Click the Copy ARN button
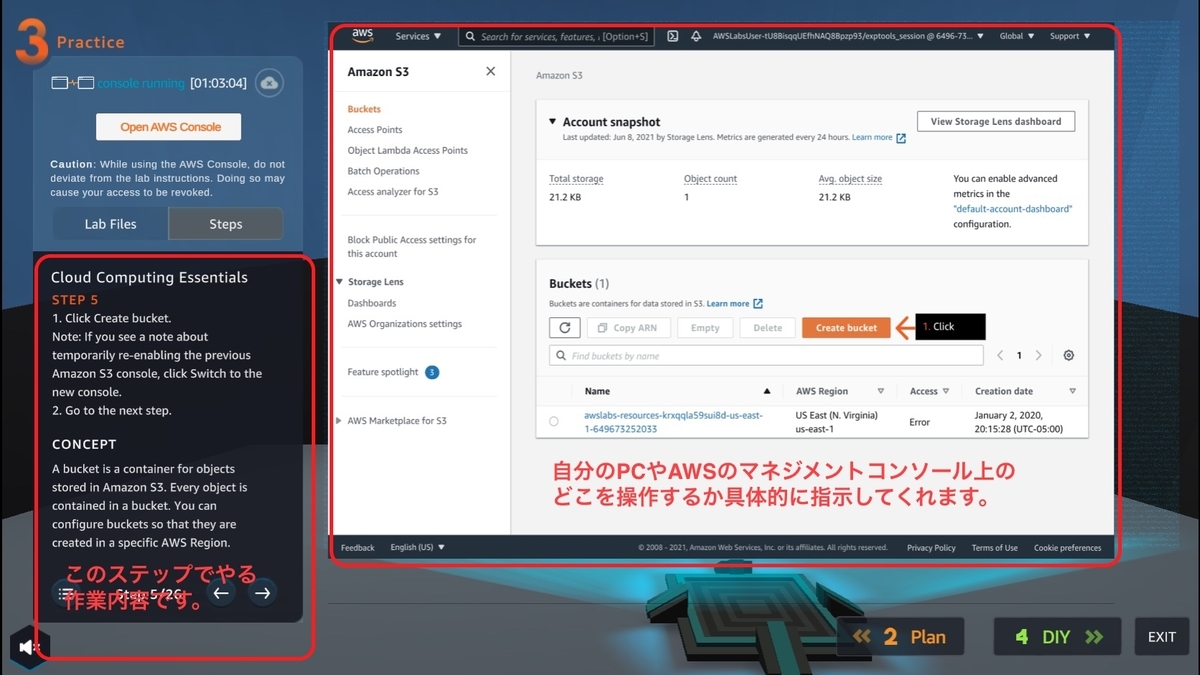The height and width of the screenshot is (675, 1200). (627, 327)
